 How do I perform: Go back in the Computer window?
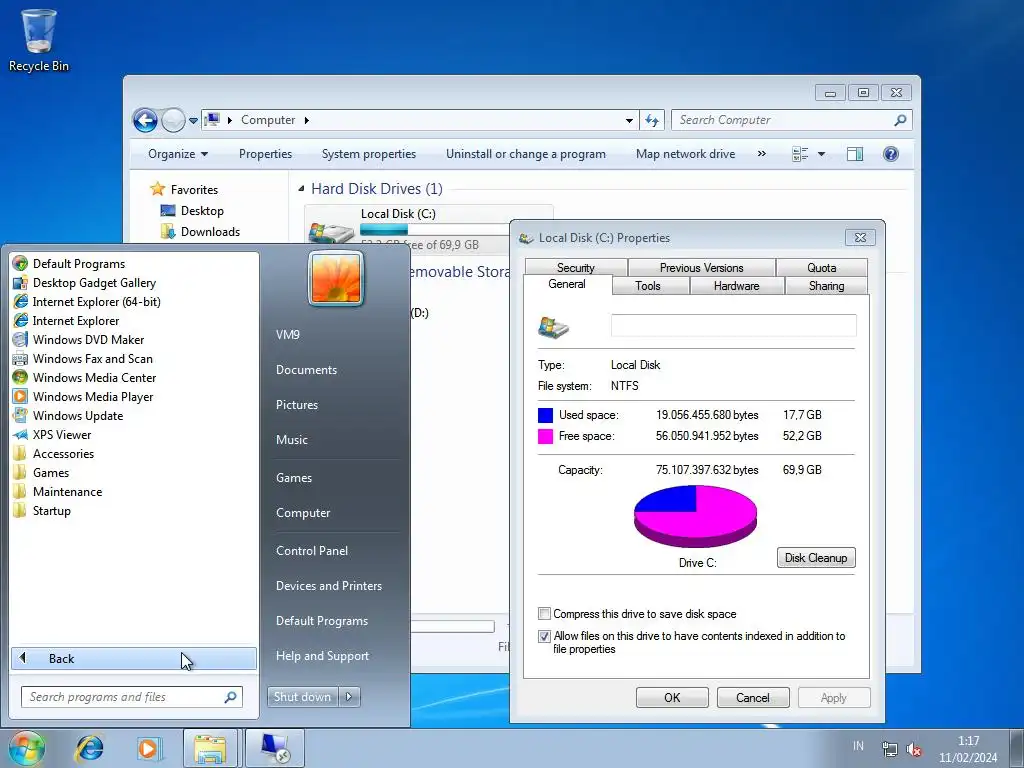(x=145, y=120)
